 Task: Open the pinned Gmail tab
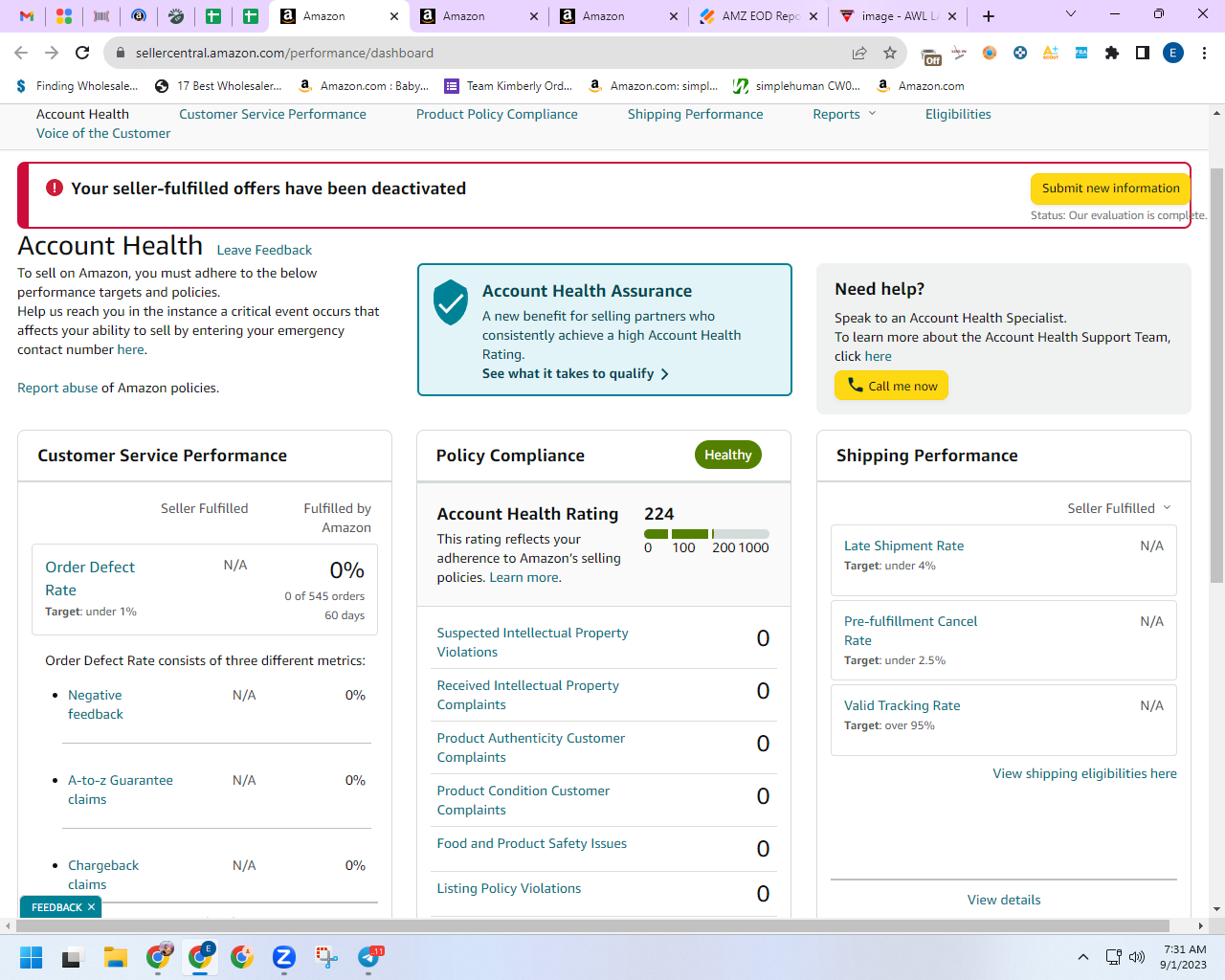click(27, 16)
